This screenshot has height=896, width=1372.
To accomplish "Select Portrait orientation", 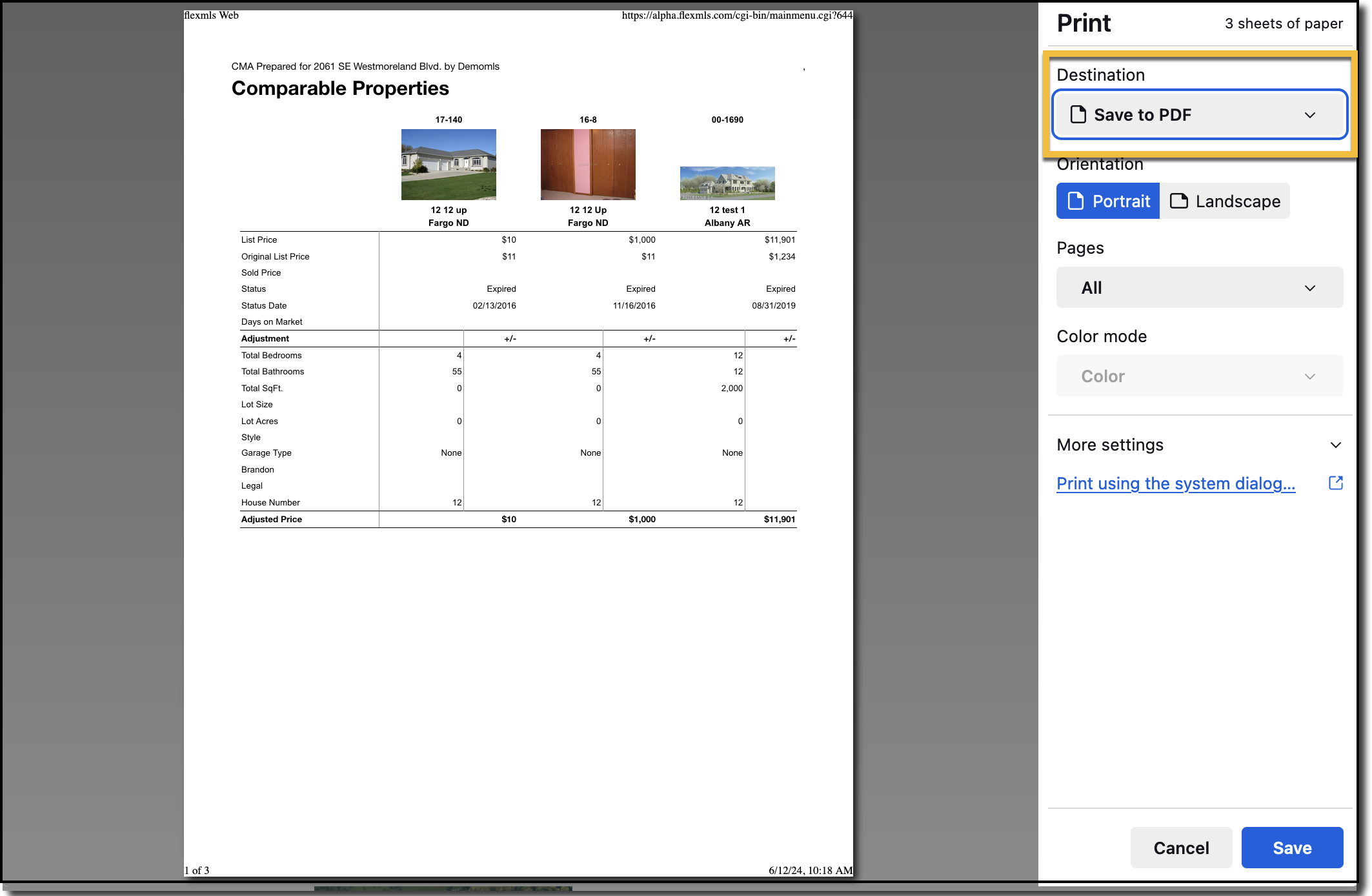I will 1107,201.
